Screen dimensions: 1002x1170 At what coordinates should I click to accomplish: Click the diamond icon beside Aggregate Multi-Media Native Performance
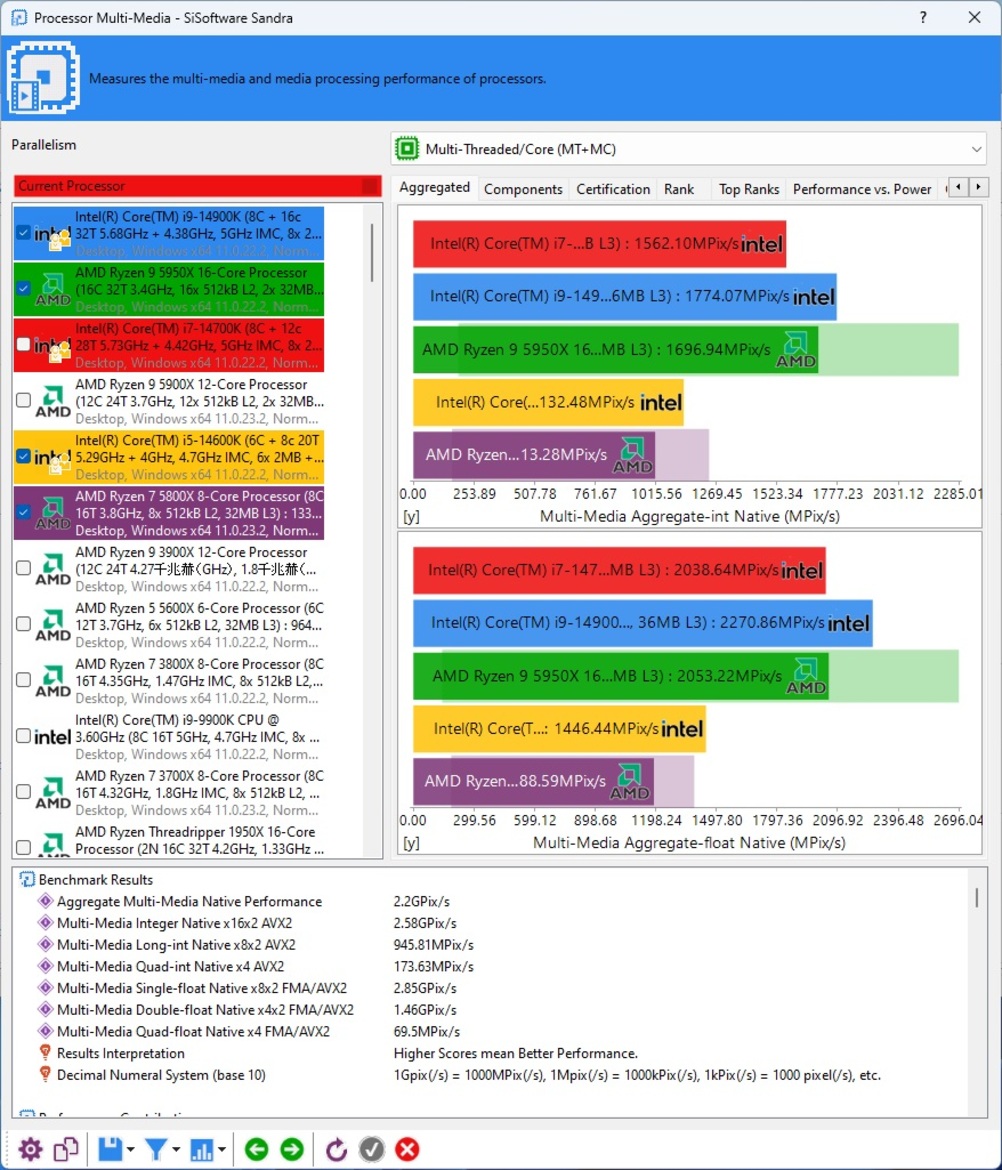coord(45,901)
